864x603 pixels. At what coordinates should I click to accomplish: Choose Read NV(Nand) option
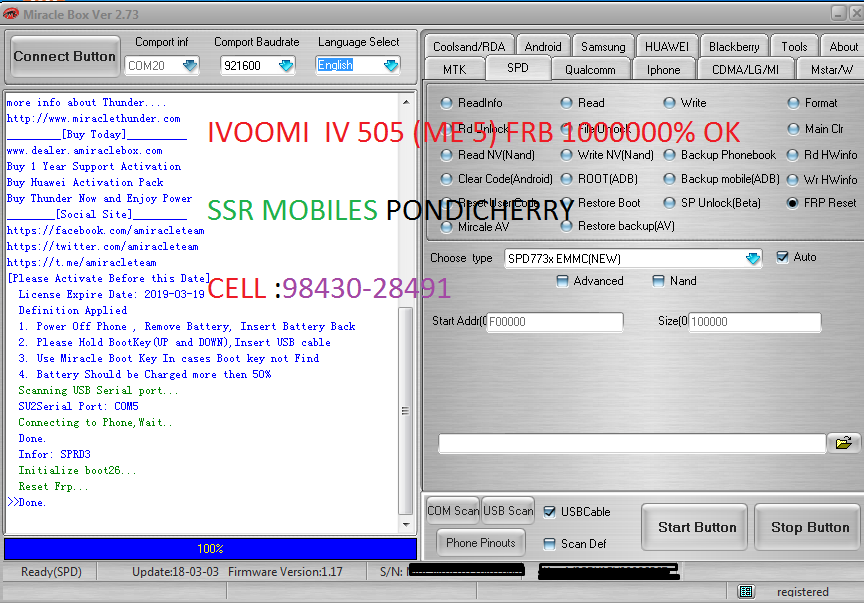coord(446,155)
